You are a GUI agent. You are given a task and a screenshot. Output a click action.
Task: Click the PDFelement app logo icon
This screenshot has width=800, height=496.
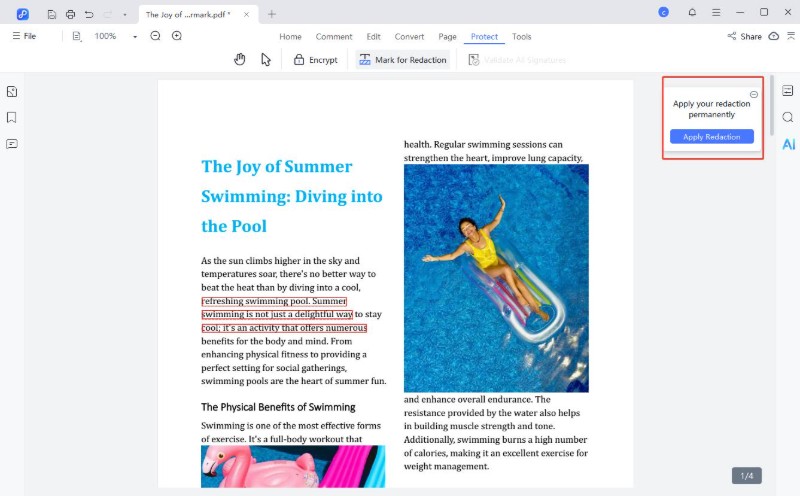[22, 14]
